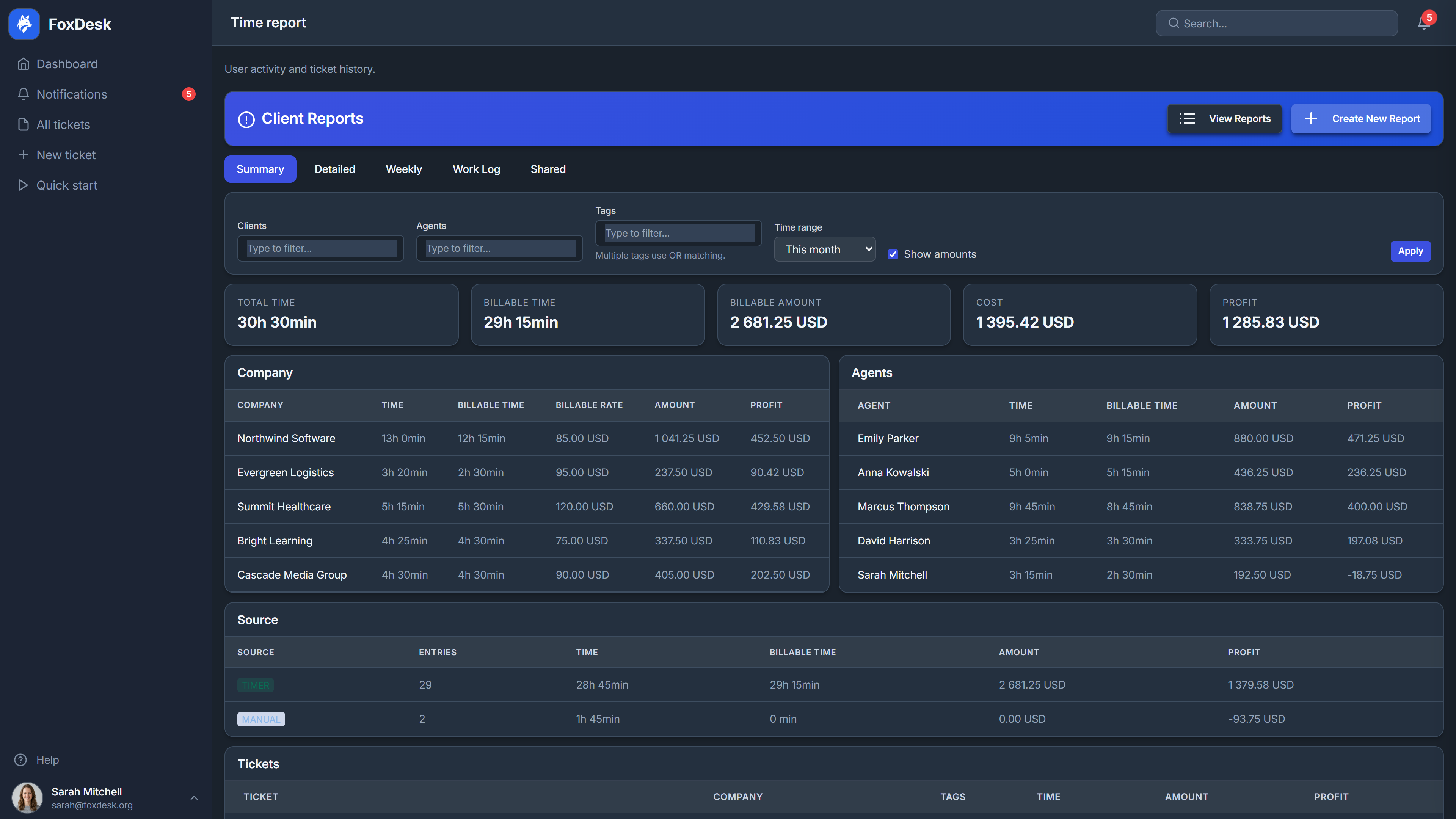Click the Client Reports info icon
The width and height of the screenshot is (1456, 819).
(246, 119)
